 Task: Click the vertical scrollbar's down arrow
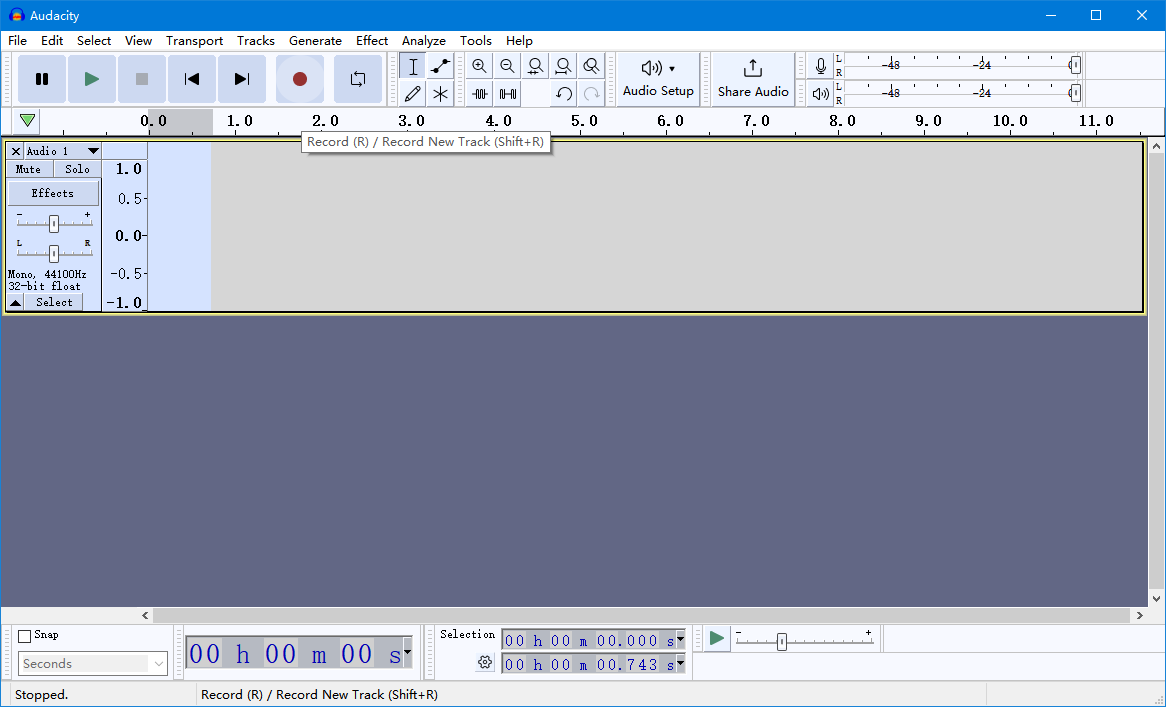[1156, 598]
